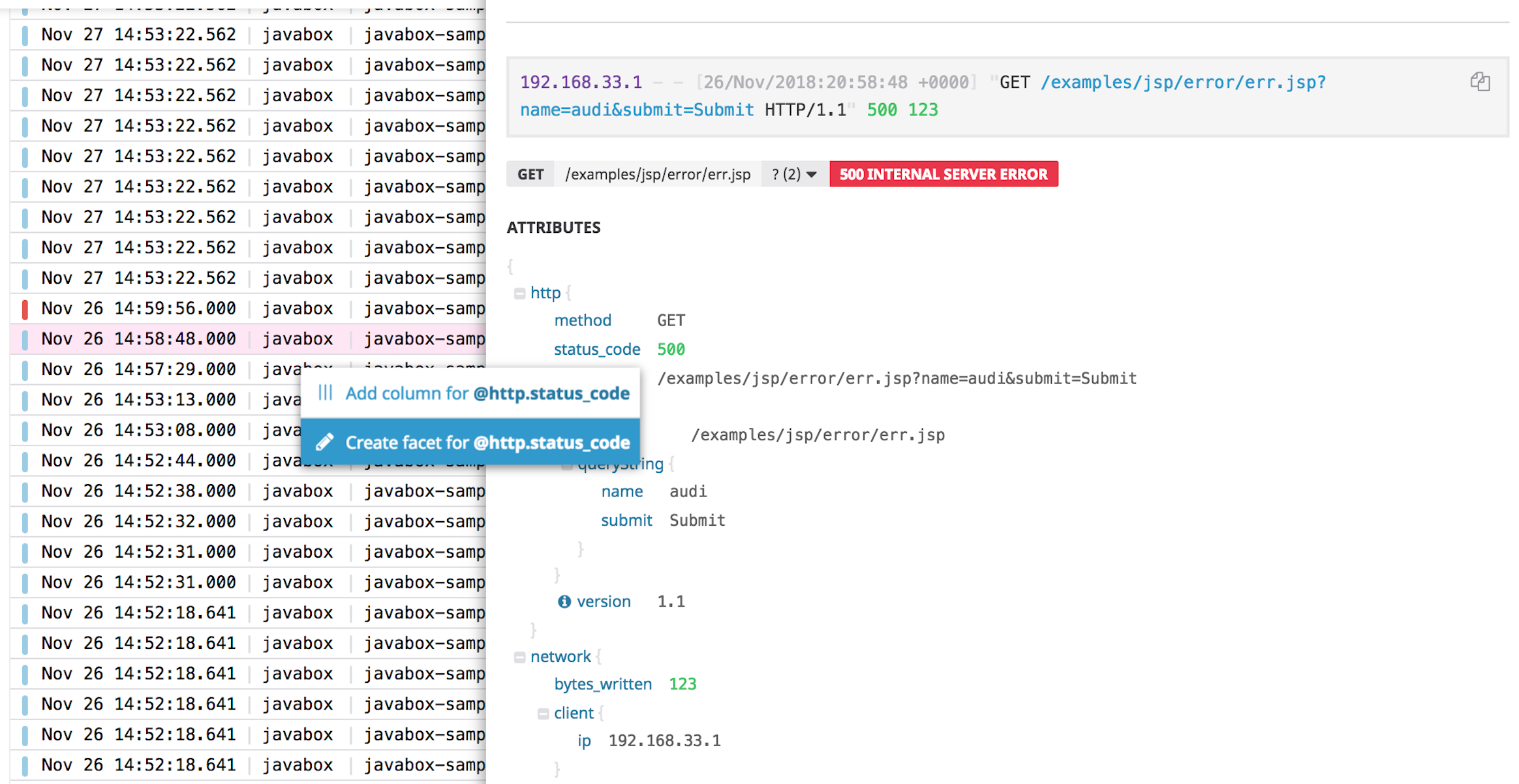Open the status_code attribute link

pos(596,349)
